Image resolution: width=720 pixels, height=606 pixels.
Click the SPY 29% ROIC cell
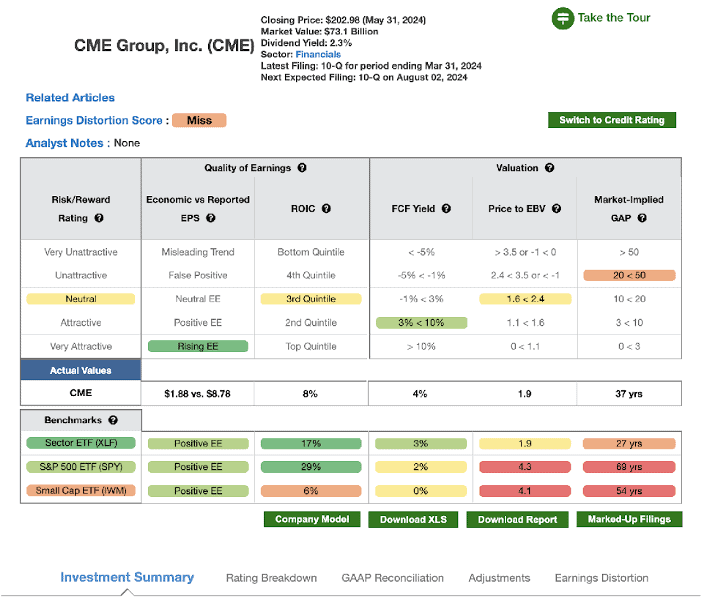tap(311, 467)
